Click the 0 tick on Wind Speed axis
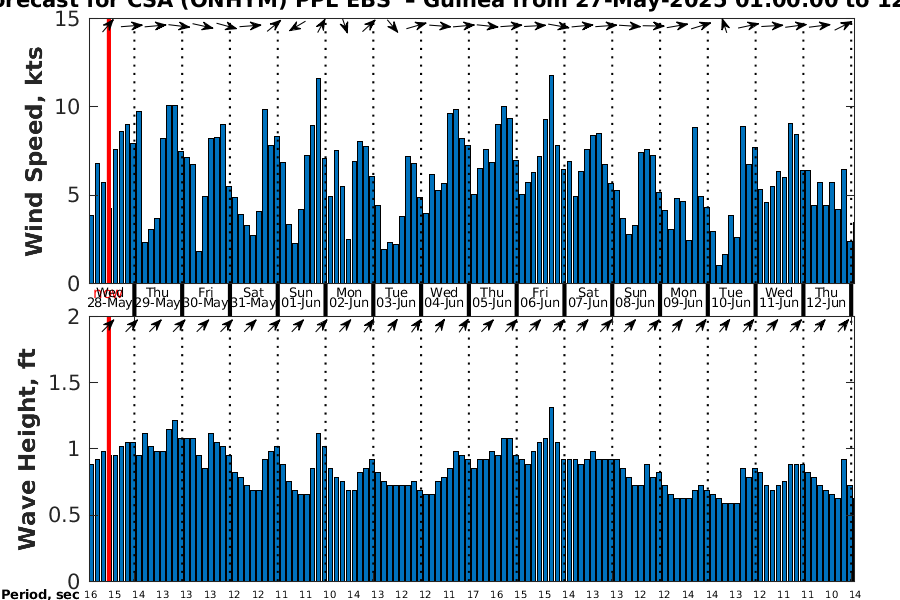Viewport: 900px width, 600px height. point(74,283)
